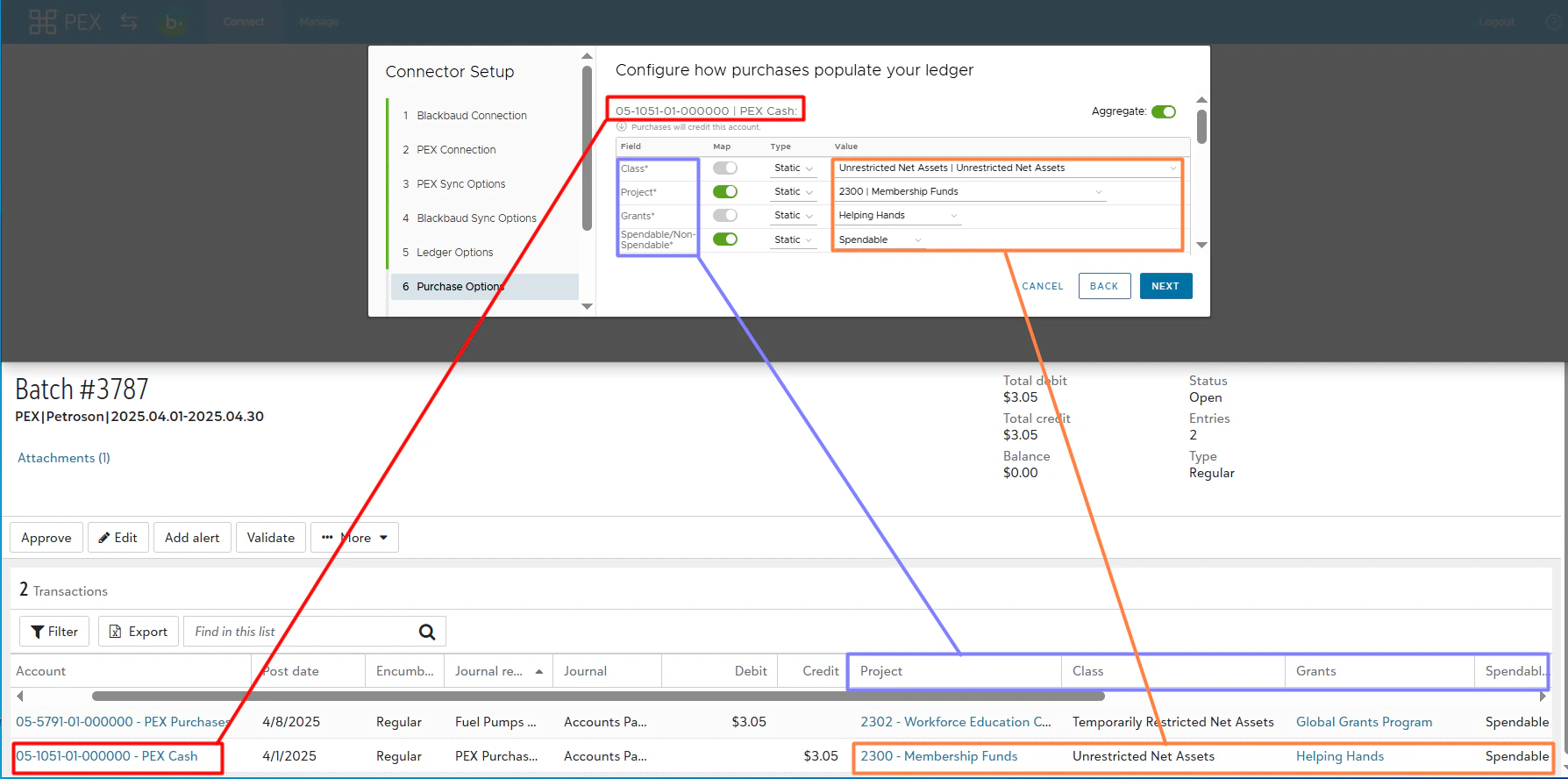Click the Connector Setup steps scrollbar
The width and height of the screenshot is (1568, 779).
point(587,148)
